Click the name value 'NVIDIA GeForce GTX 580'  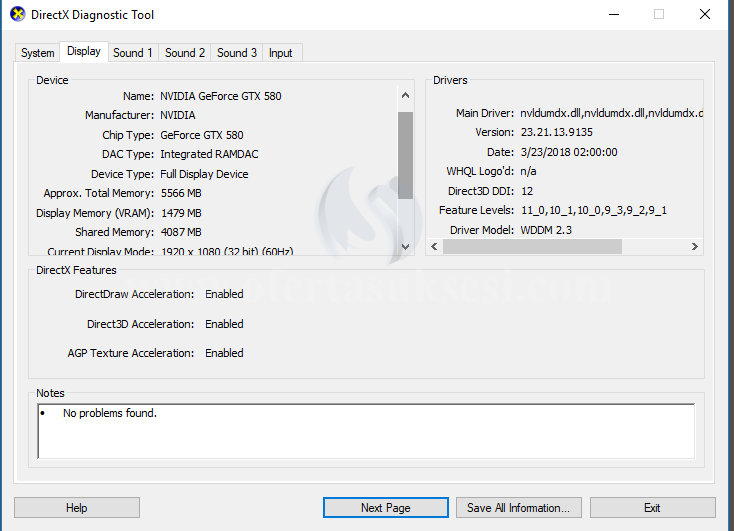coord(220,96)
